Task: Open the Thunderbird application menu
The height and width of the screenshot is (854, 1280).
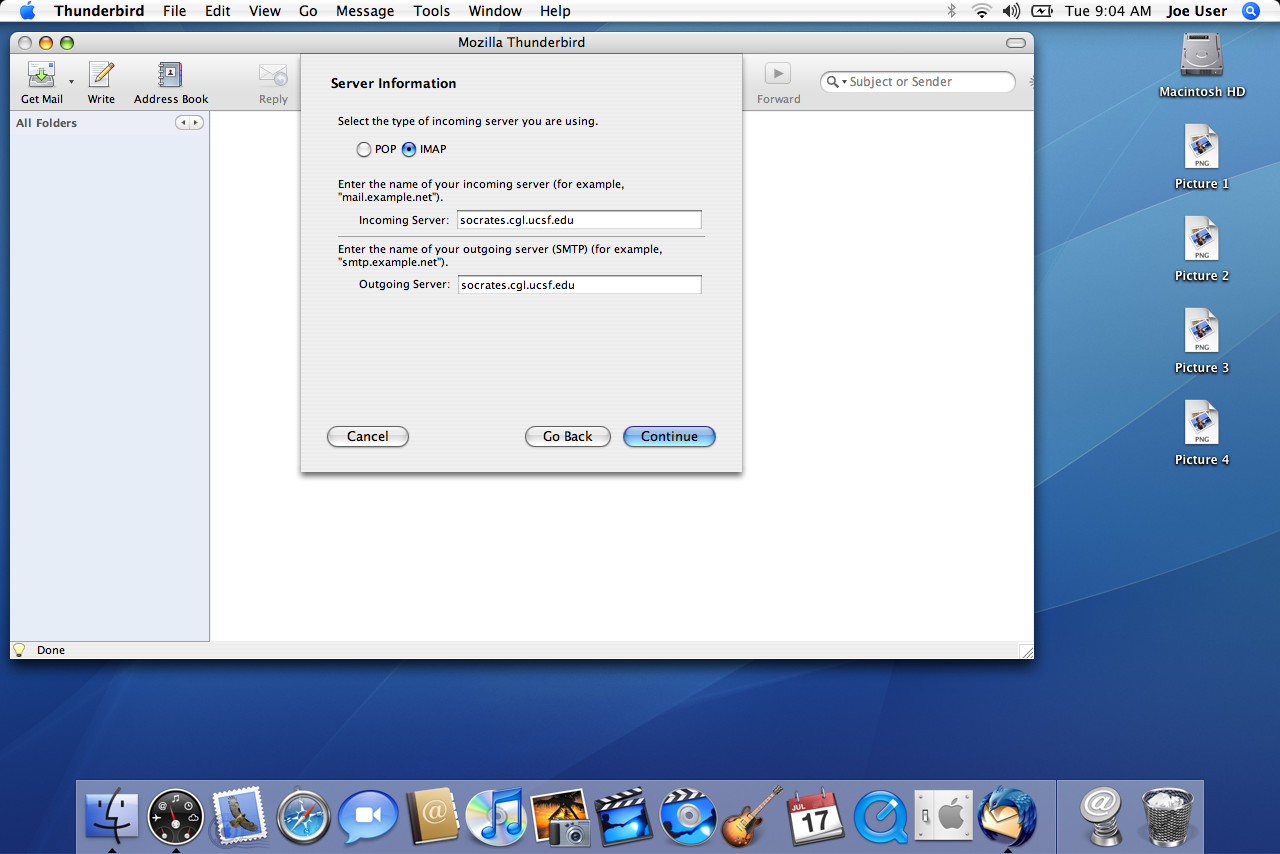Action: 99,11
